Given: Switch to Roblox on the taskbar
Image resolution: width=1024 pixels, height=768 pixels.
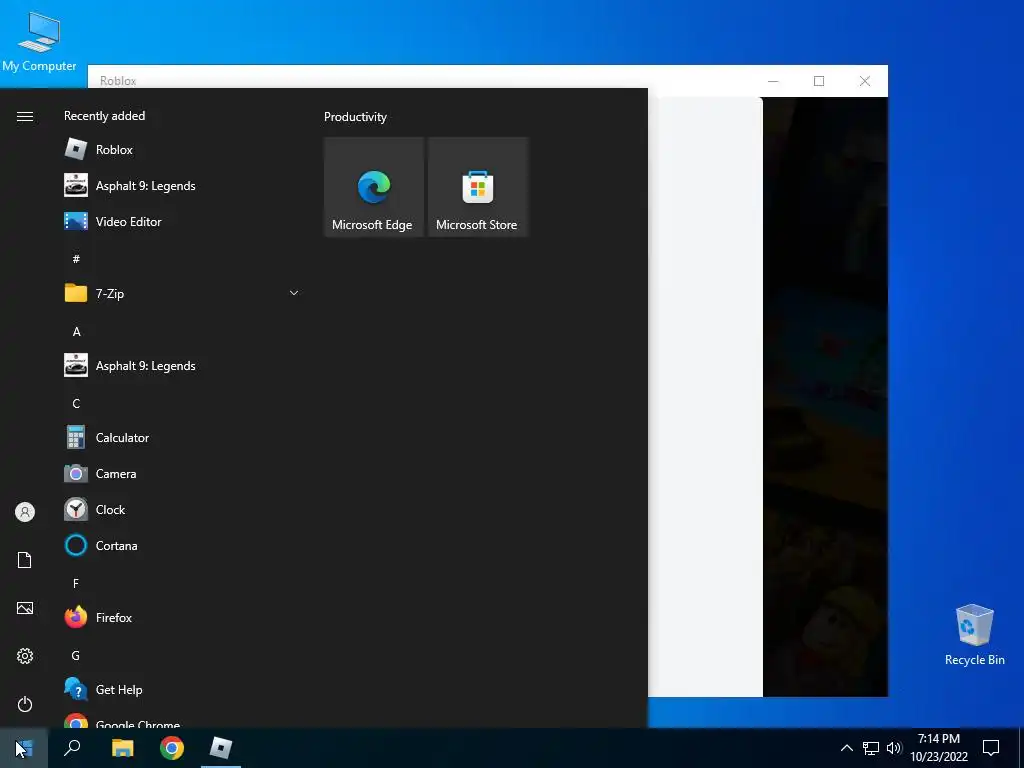Looking at the screenshot, I should pyautogui.click(x=221, y=748).
